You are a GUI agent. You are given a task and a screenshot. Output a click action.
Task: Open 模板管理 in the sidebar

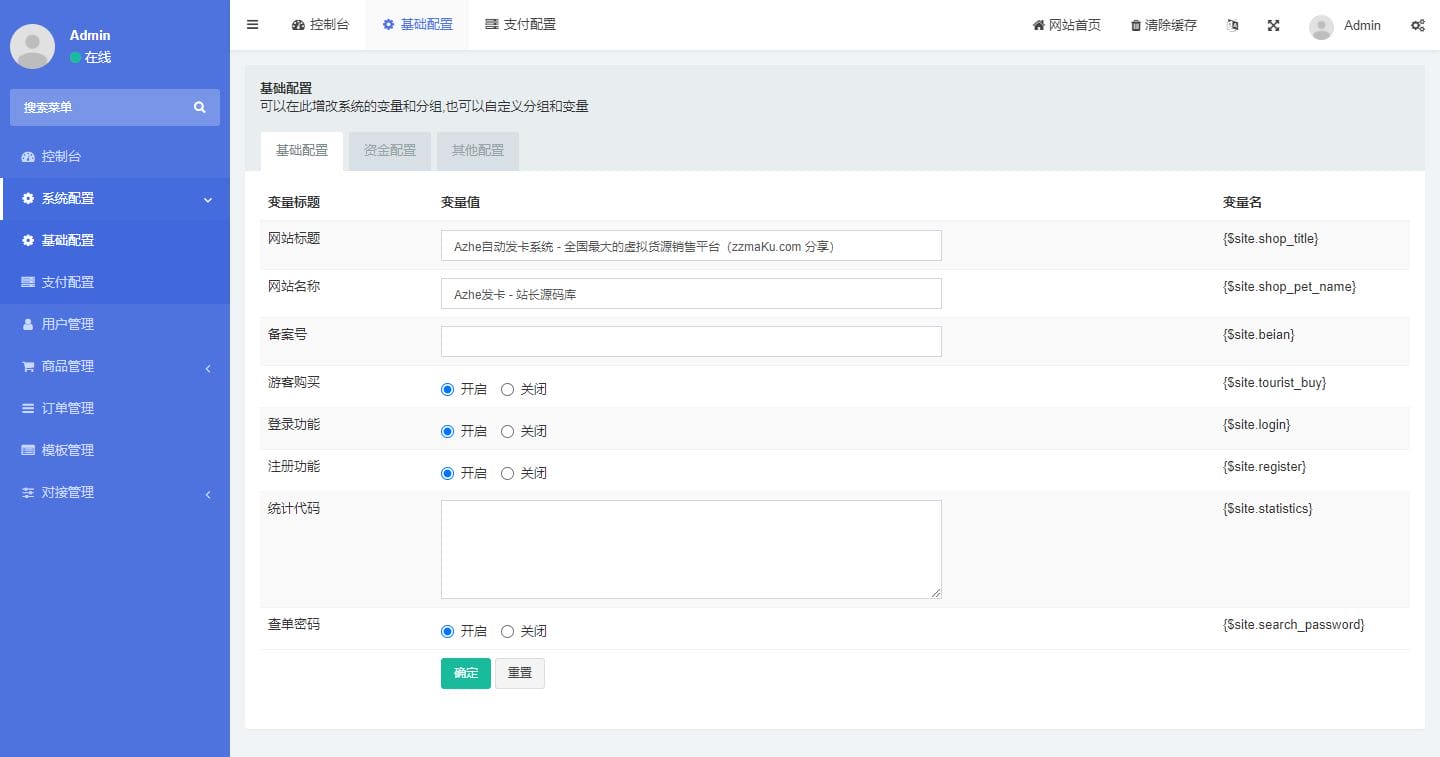tap(67, 450)
